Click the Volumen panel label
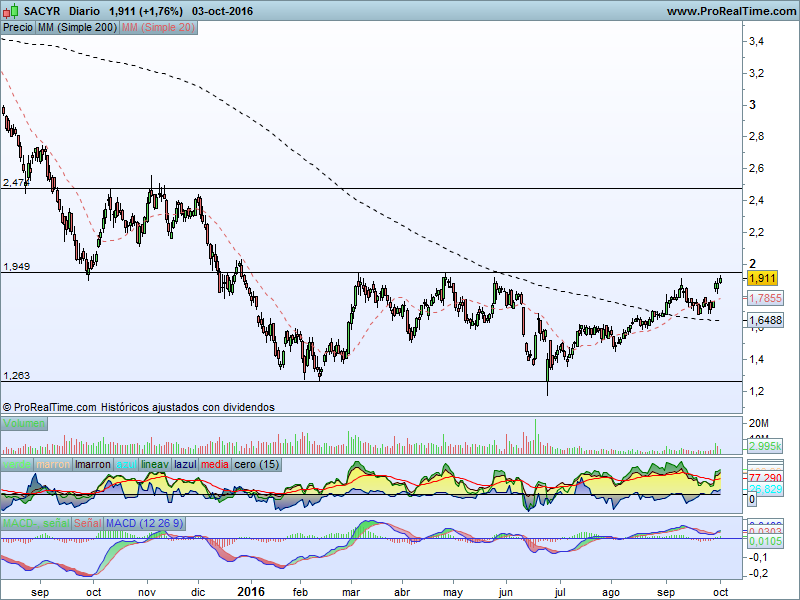Image resolution: width=800 pixels, height=600 pixels. tap(23, 424)
